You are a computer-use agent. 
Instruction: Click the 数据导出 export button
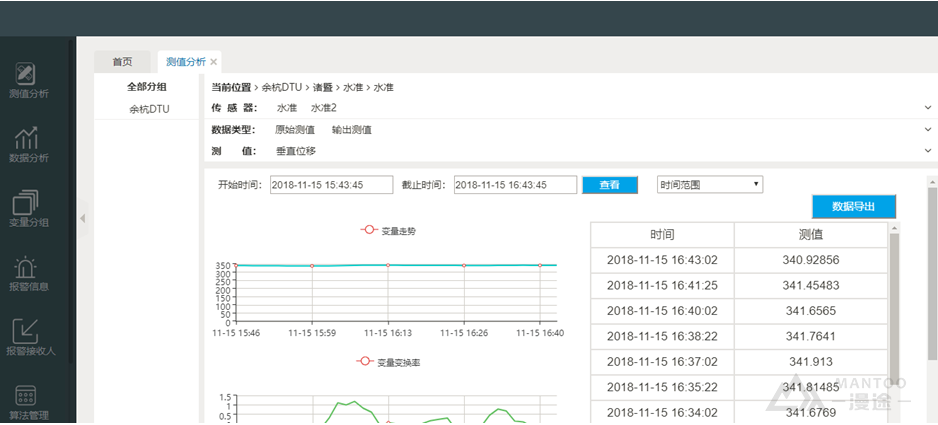click(x=853, y=206)
